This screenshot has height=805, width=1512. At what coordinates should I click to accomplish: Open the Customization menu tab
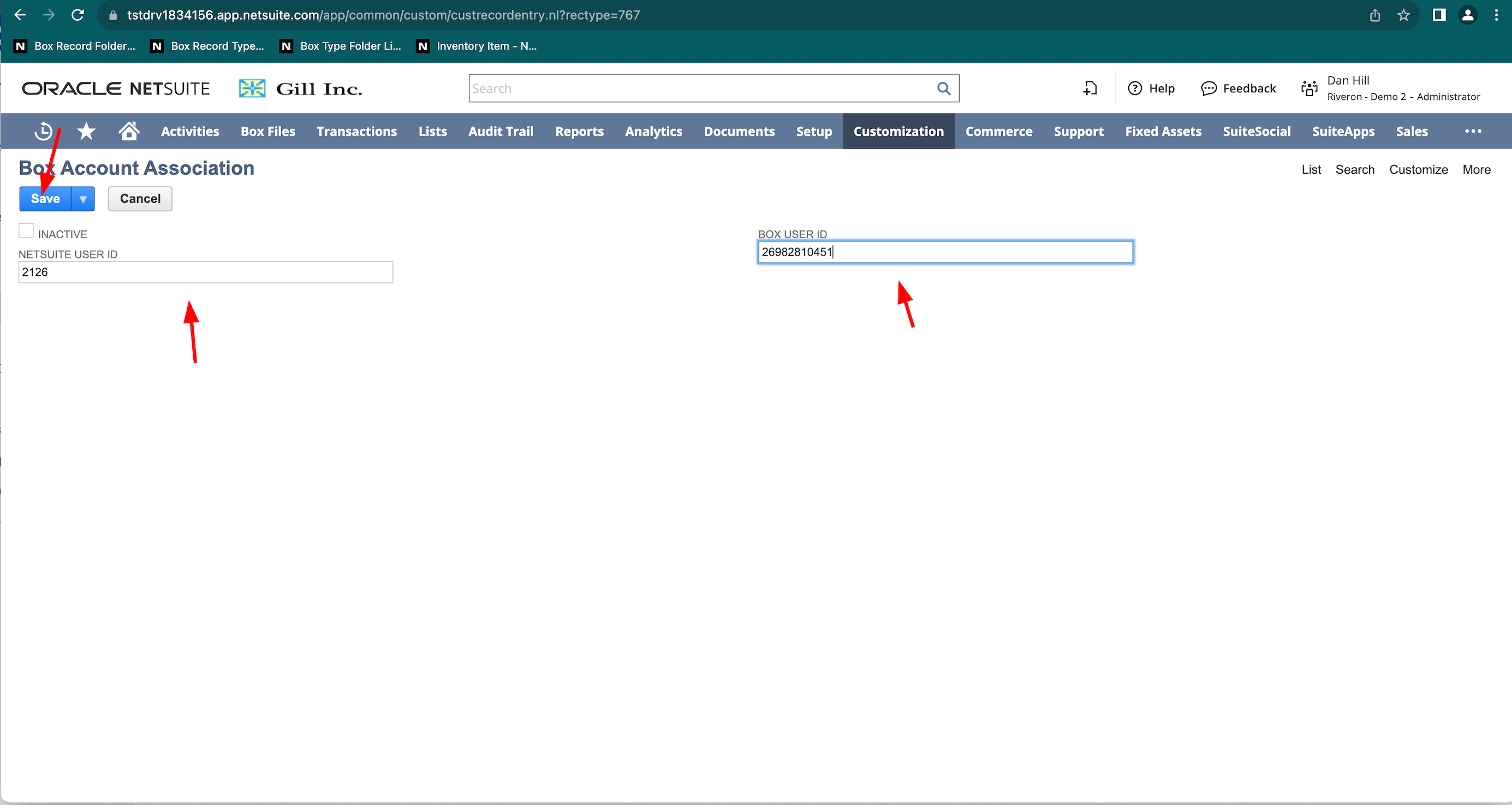click(x=898, y=131)
